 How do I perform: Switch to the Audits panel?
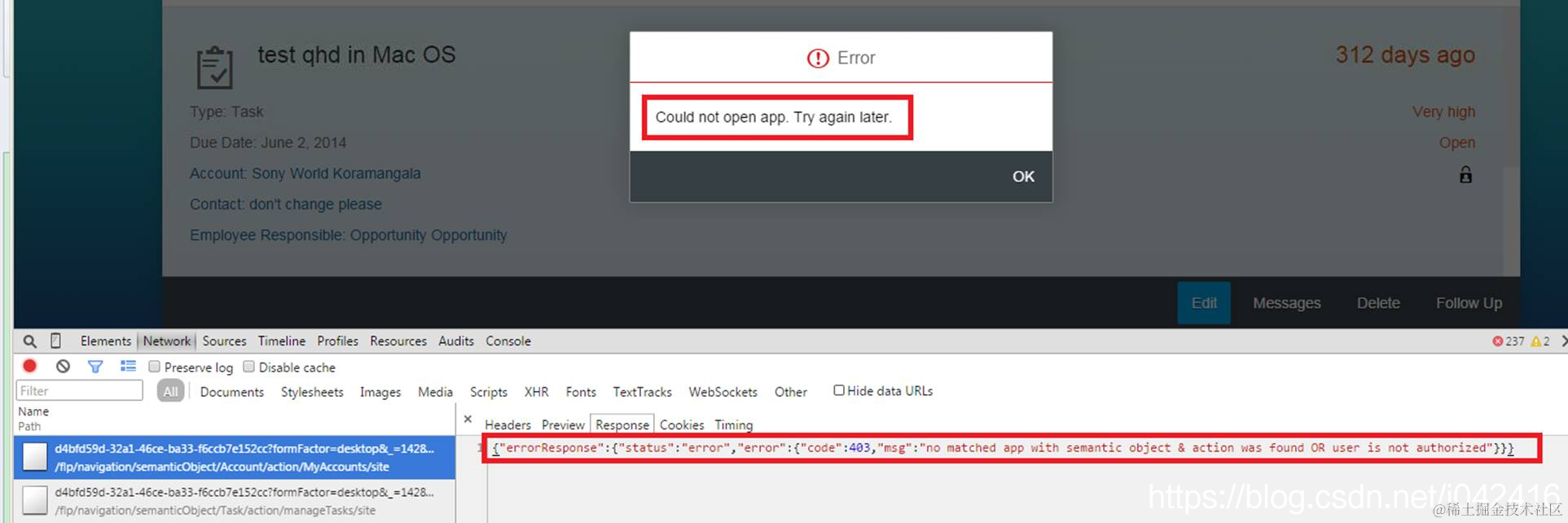(456, 341)
